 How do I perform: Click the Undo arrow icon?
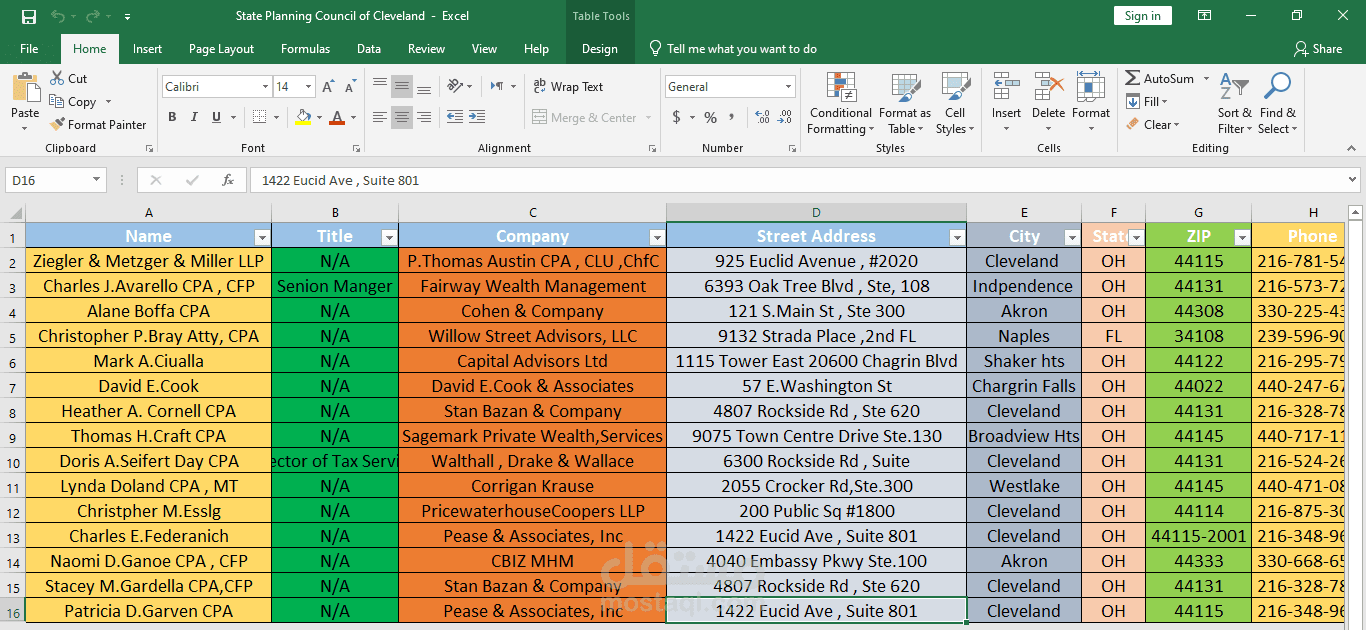(58, 16)
